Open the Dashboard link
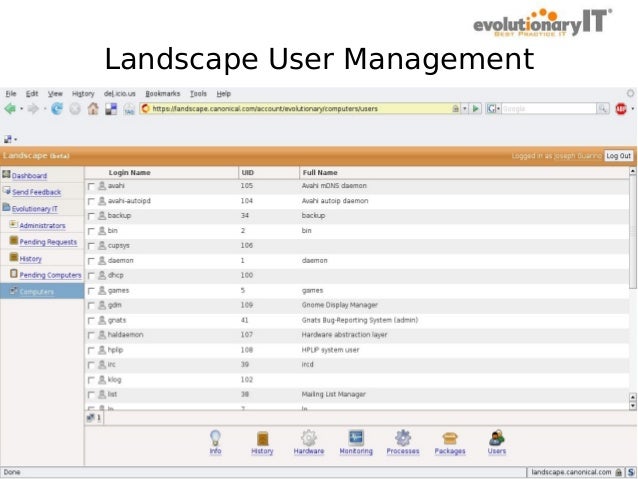The height and width of the screenshot is (479, 638). tap(29, 176)
